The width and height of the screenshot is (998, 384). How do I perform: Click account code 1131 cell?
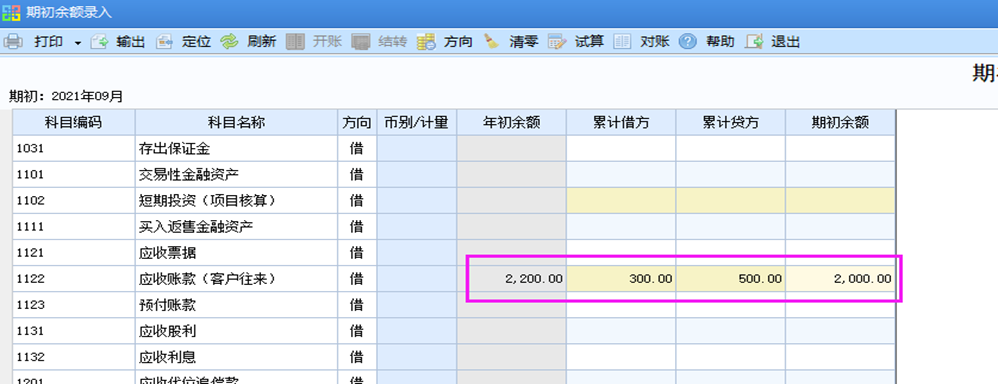coord(74,331)
